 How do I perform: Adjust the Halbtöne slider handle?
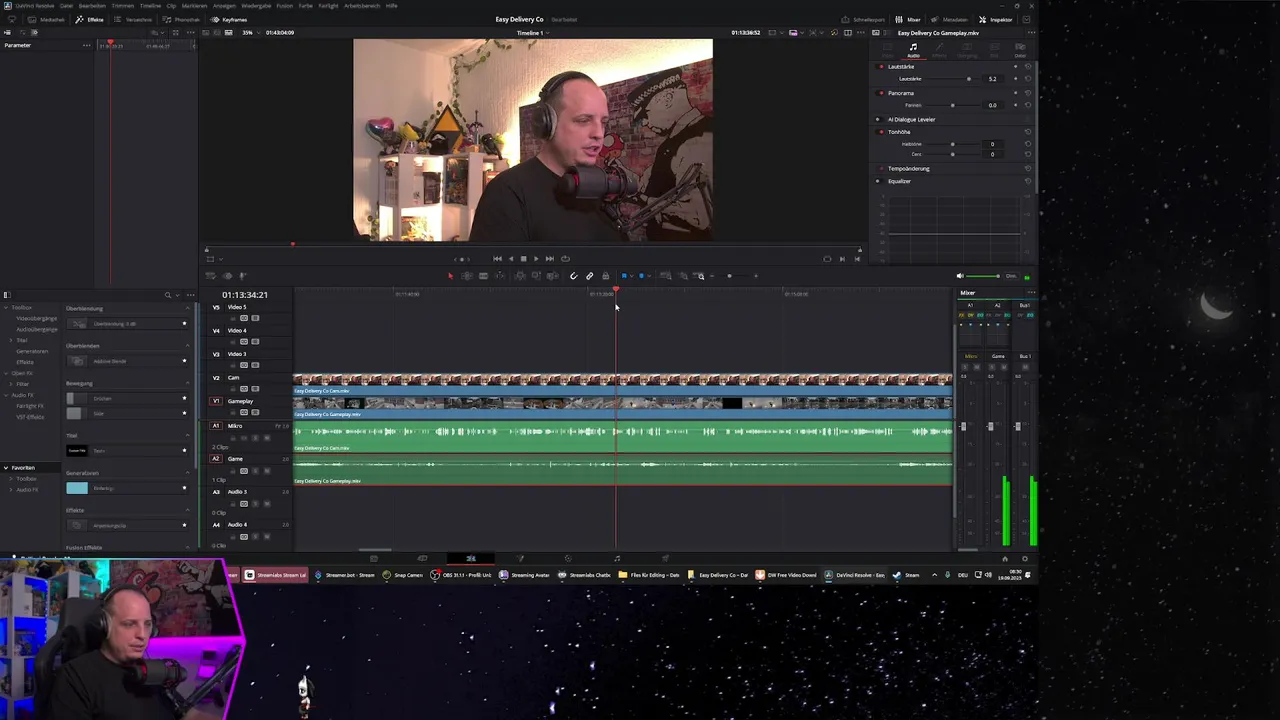pos(952,144)
